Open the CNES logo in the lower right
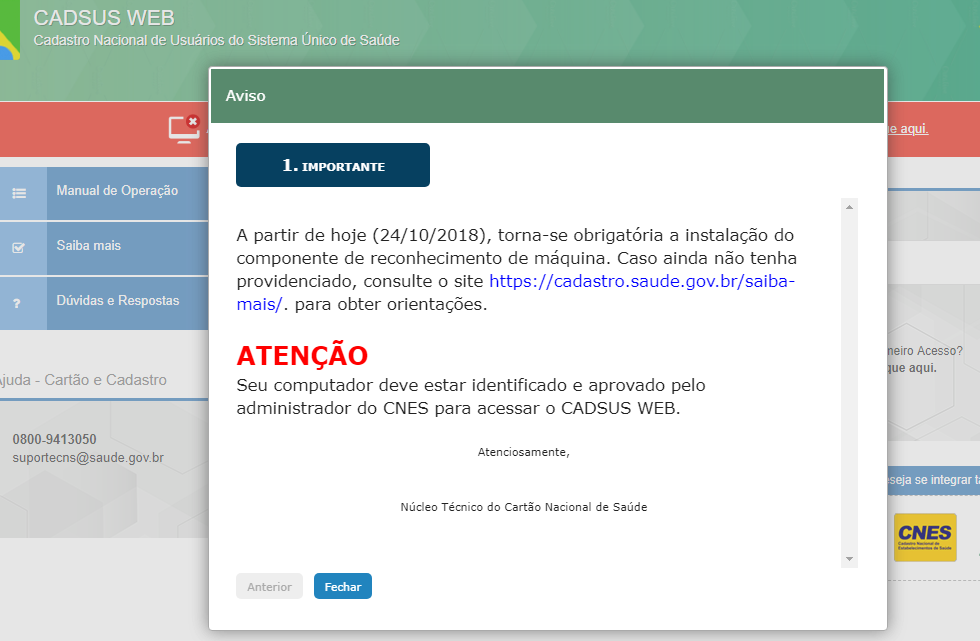The height and width of the screenshot is (641, 980). [924, 537]
